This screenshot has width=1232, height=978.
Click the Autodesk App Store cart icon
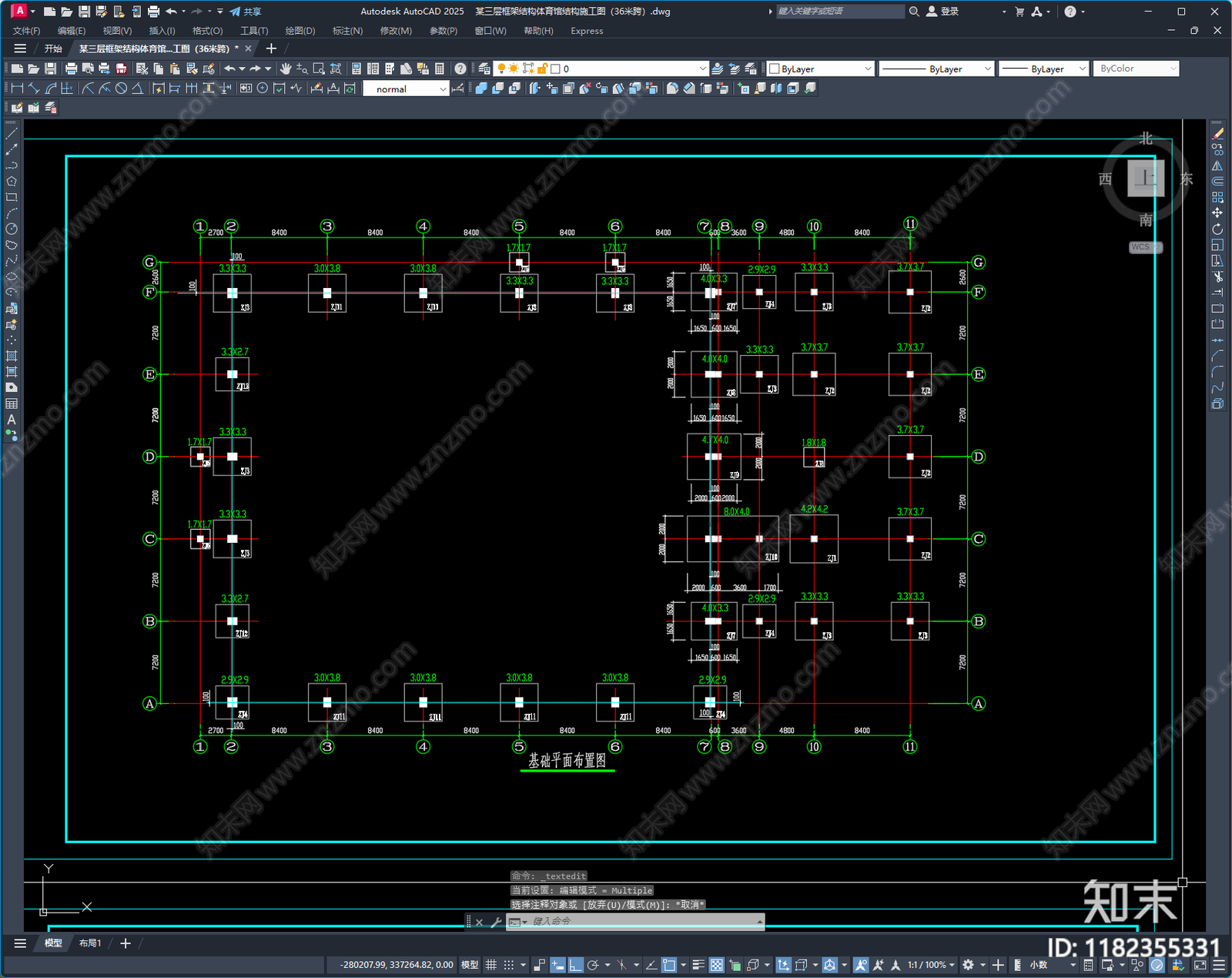pyautogui.click(x=1019, y=12)
